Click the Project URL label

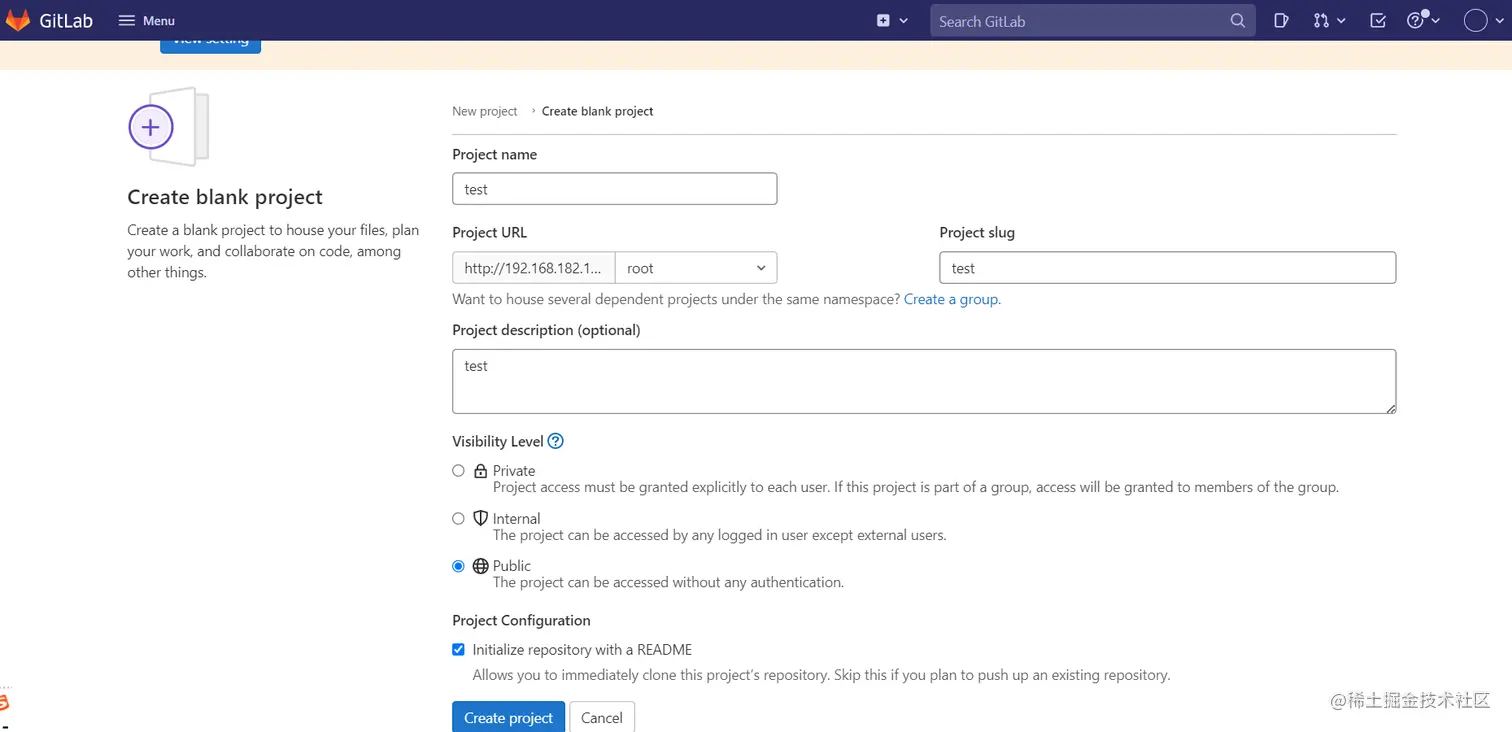[x=489, y=232]
